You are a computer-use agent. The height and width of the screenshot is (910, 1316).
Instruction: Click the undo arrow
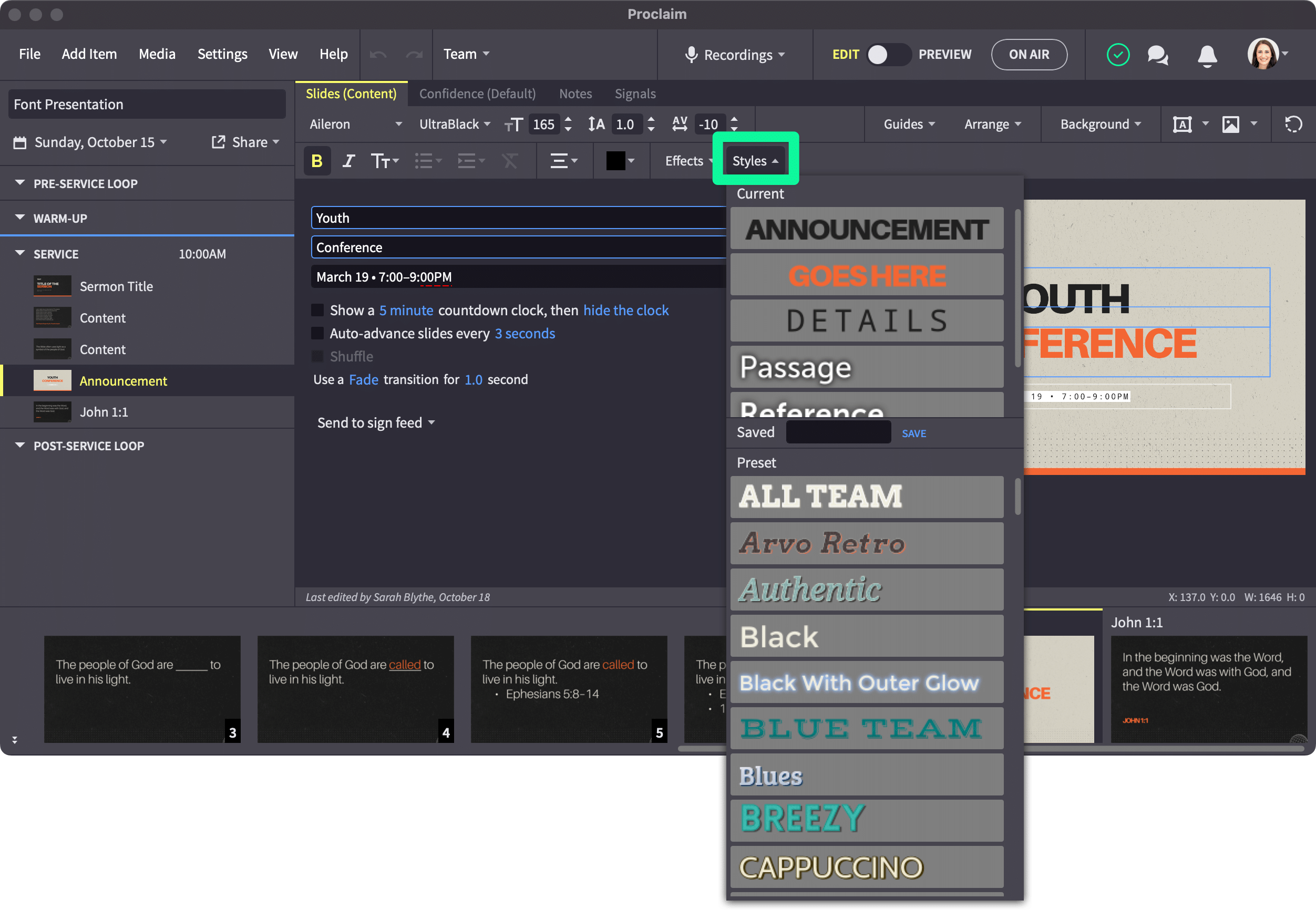click(x=378, y=55)
